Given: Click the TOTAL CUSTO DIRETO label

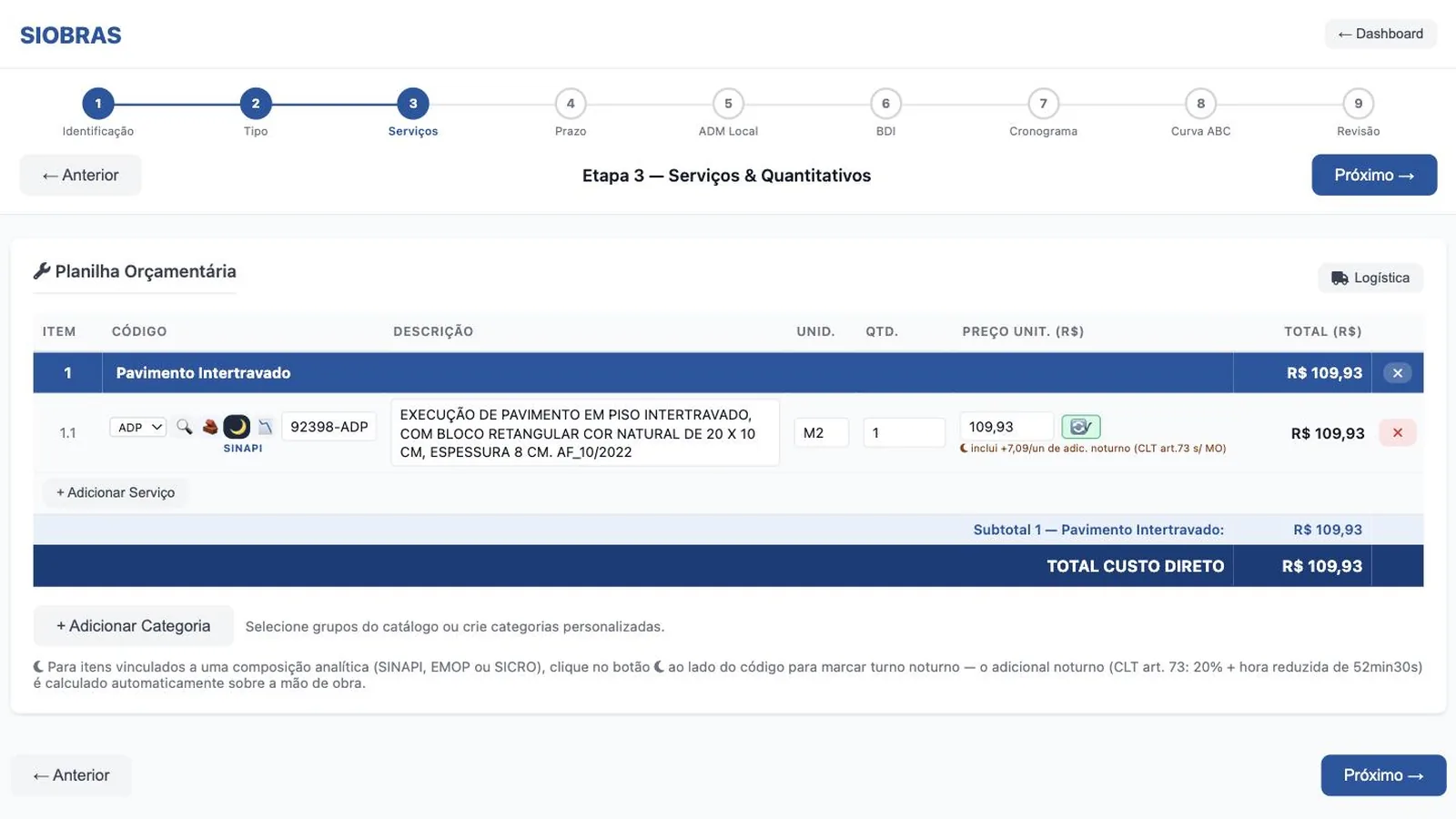Looking at the screenshot, I should point(1136,566).
